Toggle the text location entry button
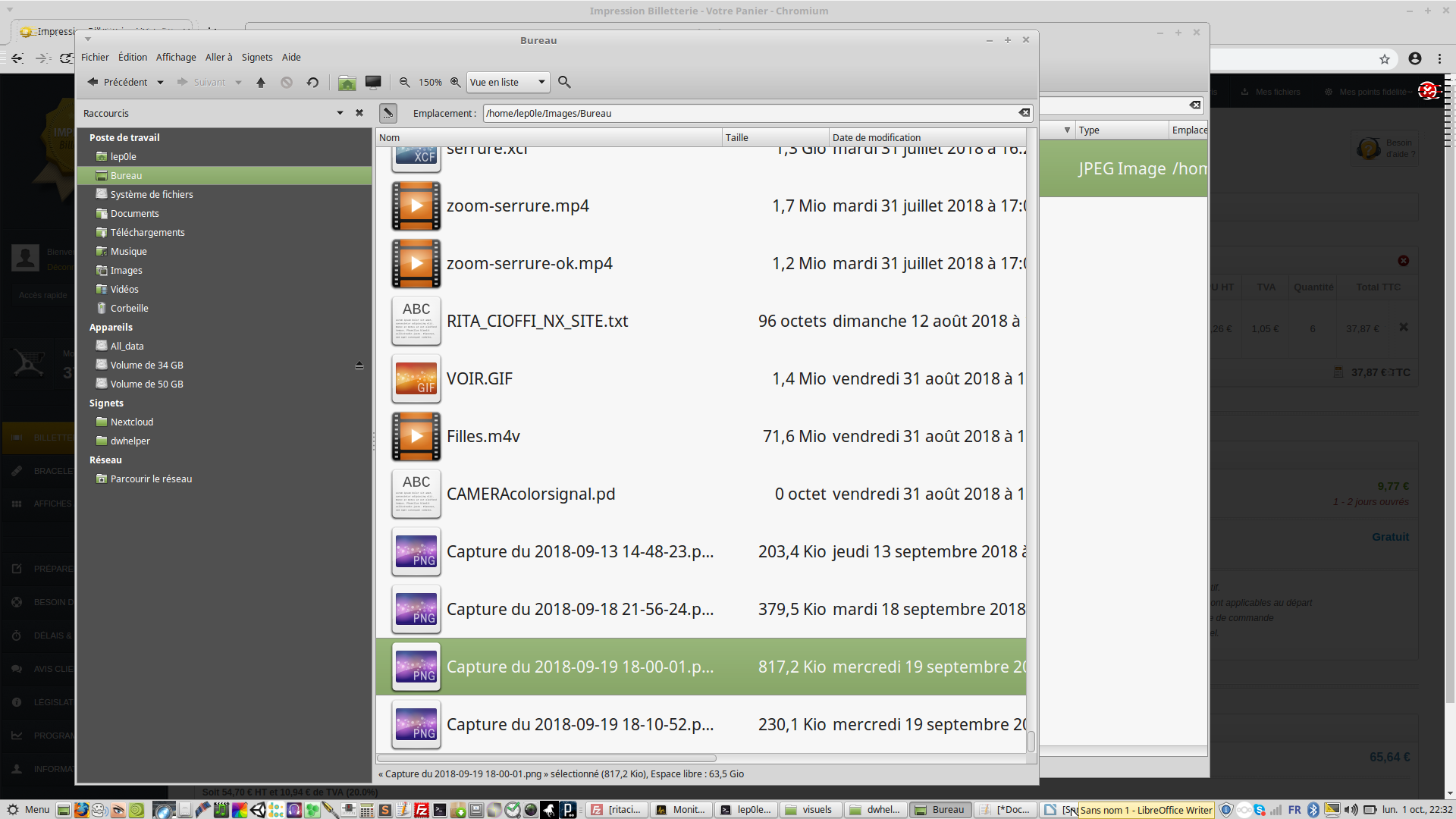 point(388,114)
